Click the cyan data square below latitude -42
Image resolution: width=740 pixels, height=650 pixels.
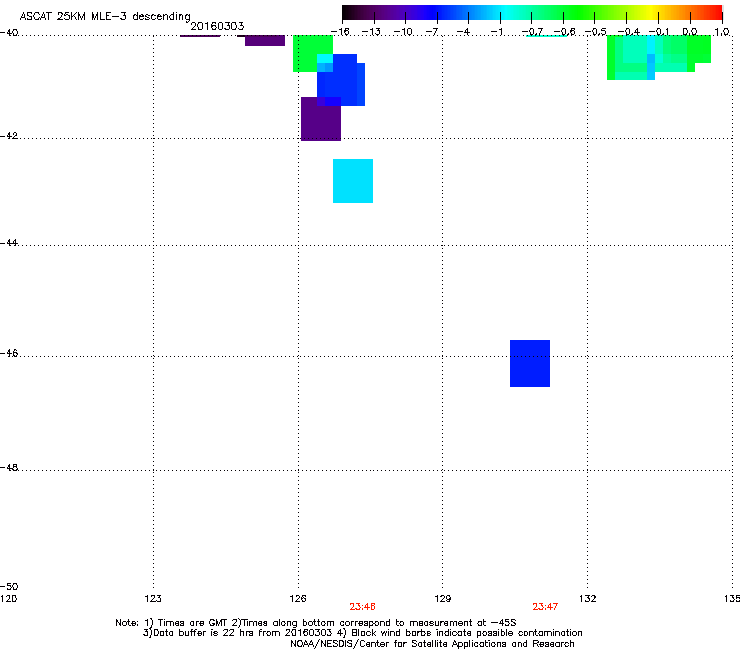pos(353,181)
